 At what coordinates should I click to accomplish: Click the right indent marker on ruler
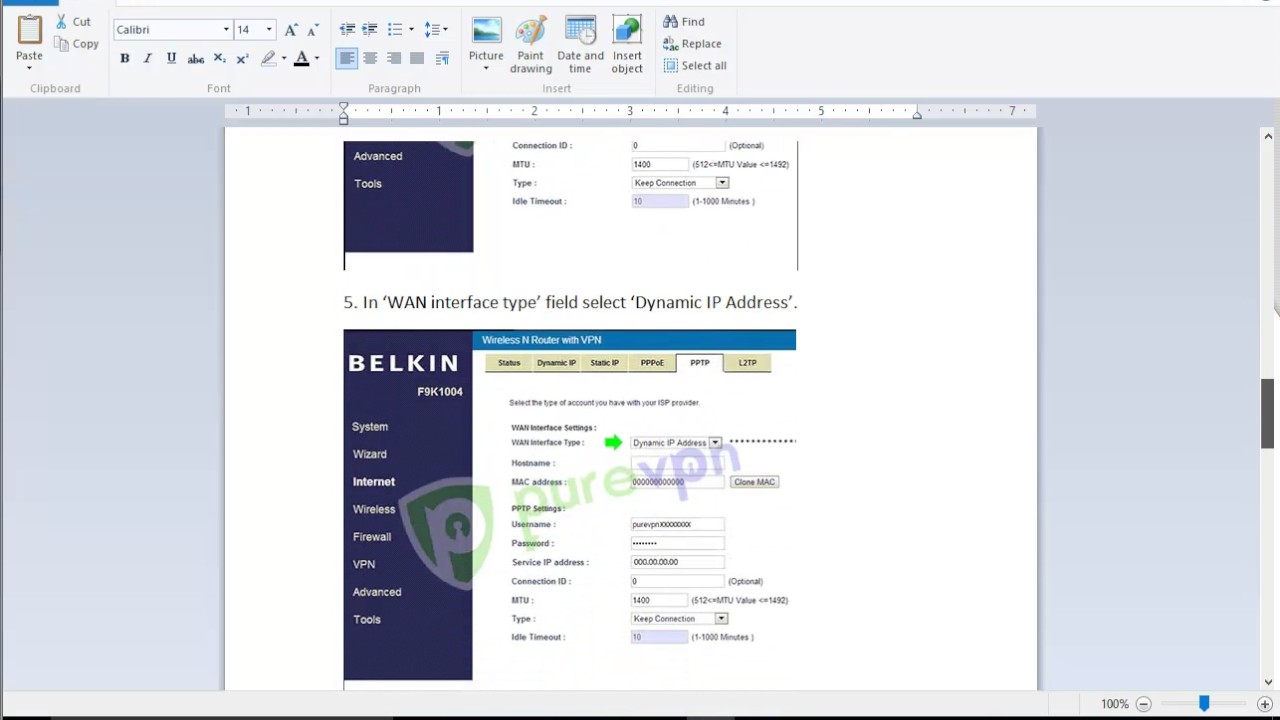917,116
